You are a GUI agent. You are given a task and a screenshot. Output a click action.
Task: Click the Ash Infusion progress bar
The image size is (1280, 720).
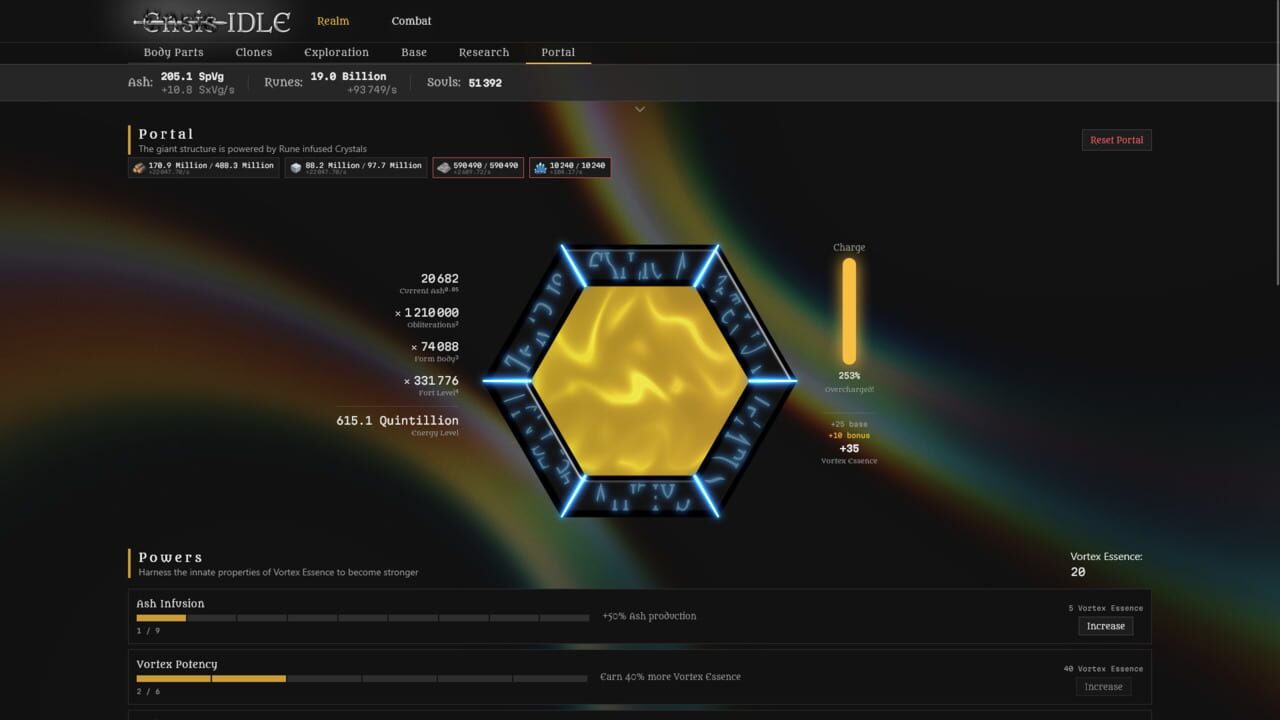pyautogui.click(x=362, y=618)
